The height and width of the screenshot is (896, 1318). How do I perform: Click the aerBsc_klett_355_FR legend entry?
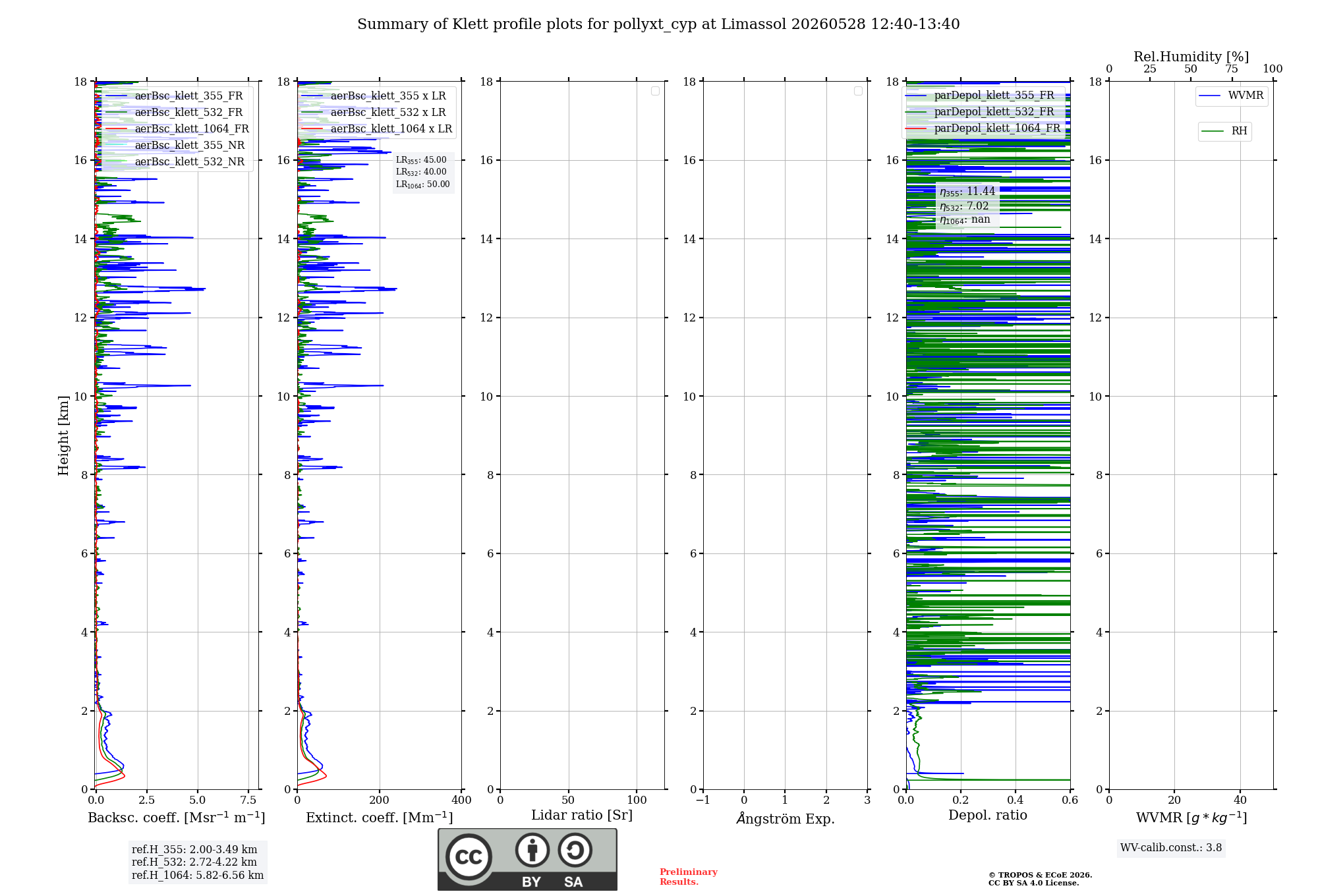175,96
